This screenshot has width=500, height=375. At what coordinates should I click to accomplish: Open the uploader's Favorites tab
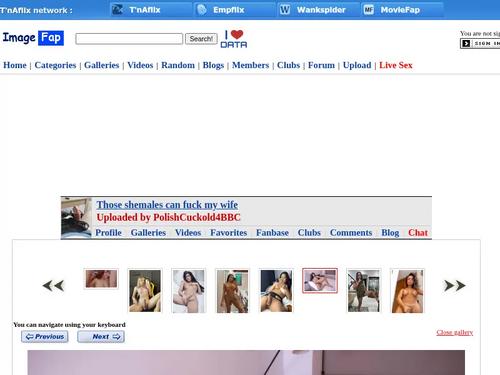(x=229, y=232)
